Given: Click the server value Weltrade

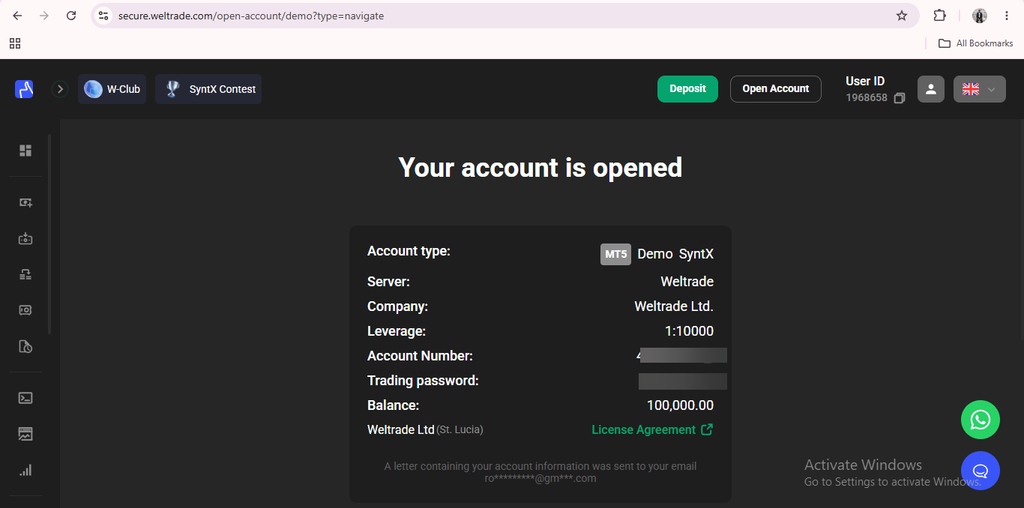Looking at the screenshot, I should (687, 281).
